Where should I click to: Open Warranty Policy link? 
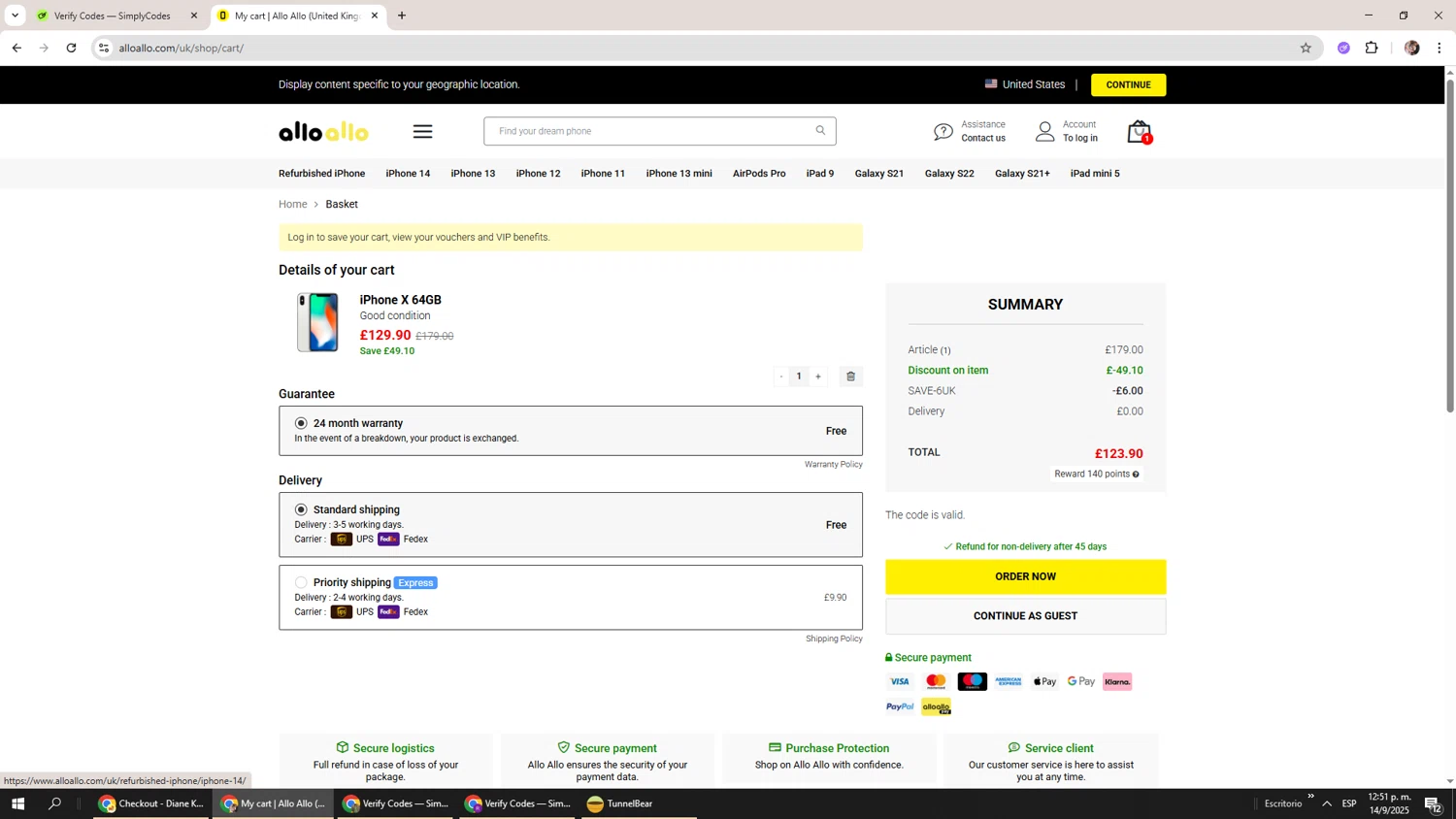point(833,465)
